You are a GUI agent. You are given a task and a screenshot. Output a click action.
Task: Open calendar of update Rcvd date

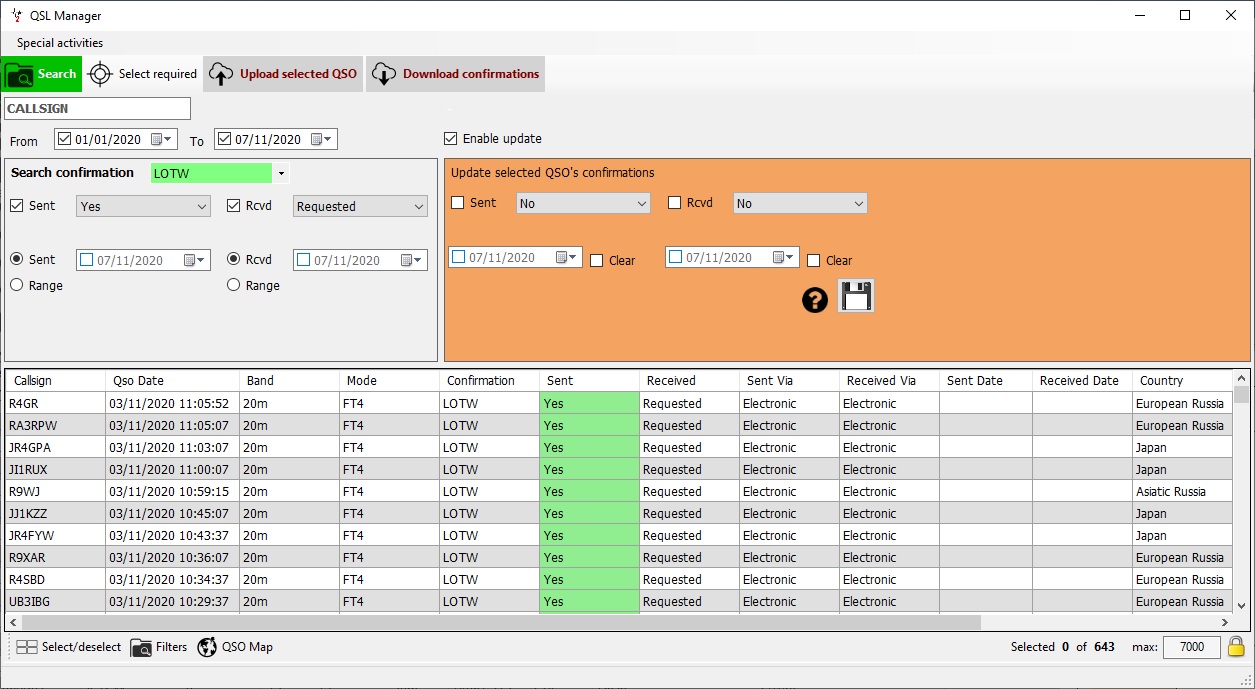click(783, 257)
